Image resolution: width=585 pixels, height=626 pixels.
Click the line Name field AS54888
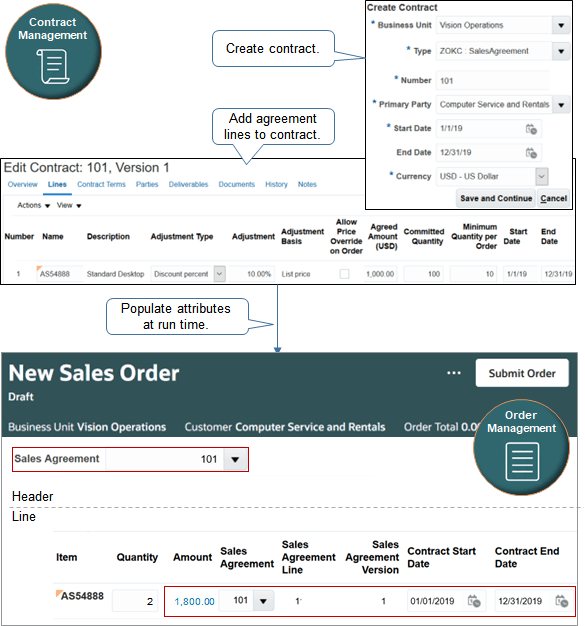[x=59, y=274]
